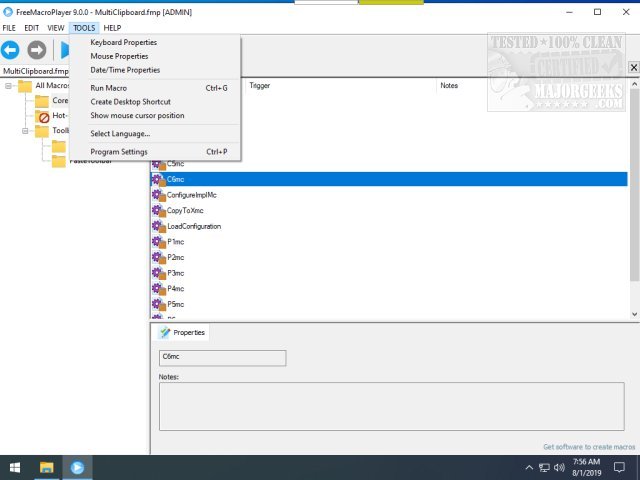Open the HELP menu
Viewport: 640px width, 480px height.
tap(112, 28)
